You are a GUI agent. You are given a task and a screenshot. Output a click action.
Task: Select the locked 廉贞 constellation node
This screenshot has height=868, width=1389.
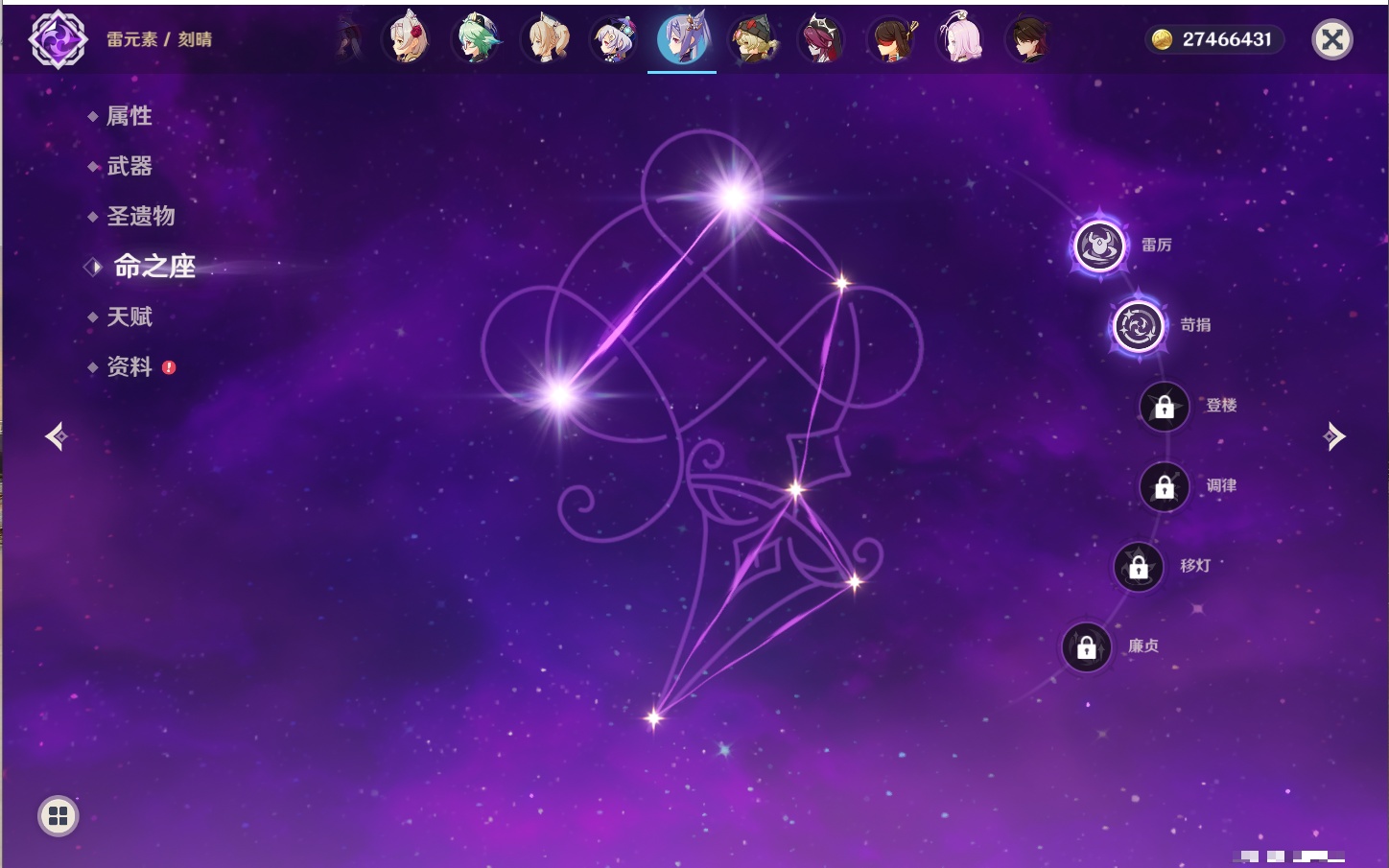click(1087, 647)
